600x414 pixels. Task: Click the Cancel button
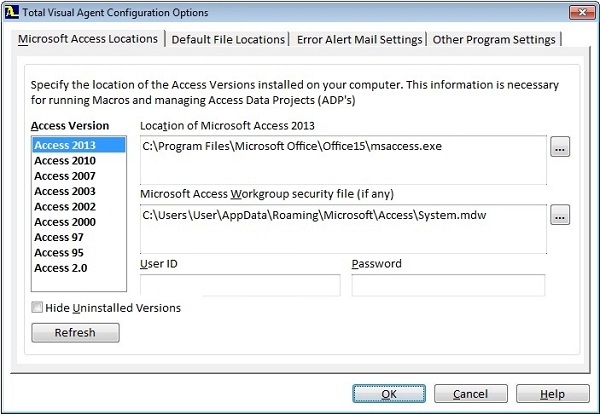point(471,394)
